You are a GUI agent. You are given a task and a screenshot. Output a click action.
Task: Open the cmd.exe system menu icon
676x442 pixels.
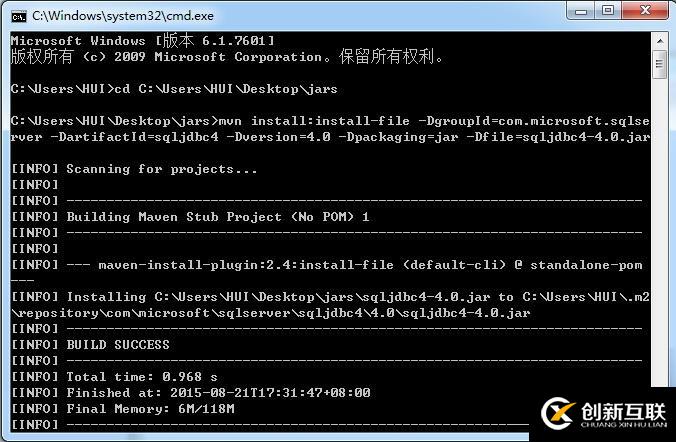[x=19, y=16]
